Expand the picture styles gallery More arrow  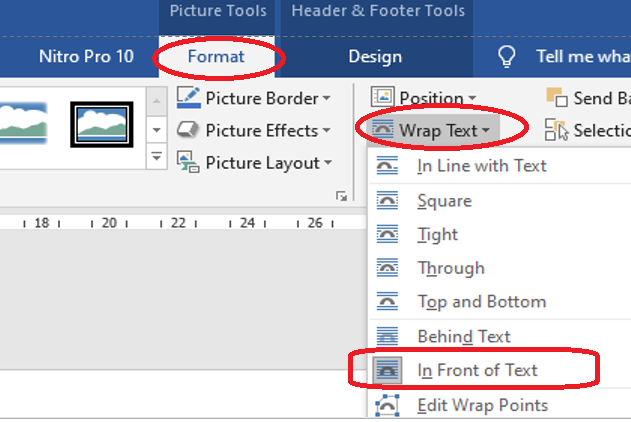click(x=156, y=156)
